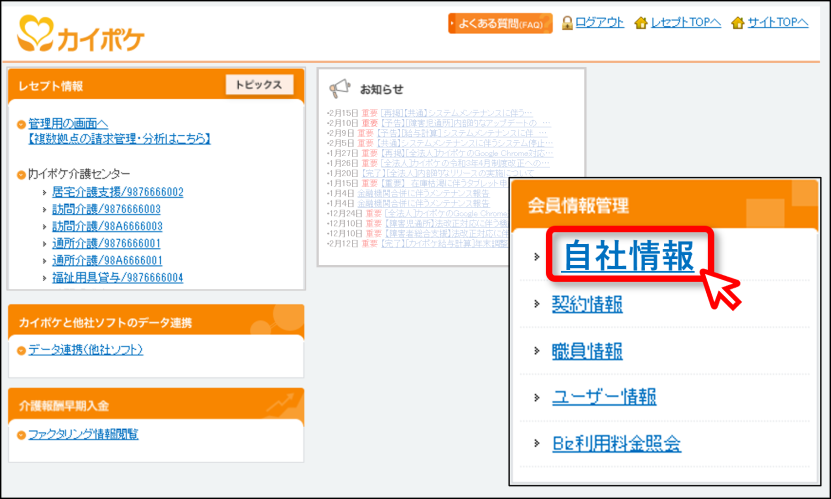The height and width of the screenshot is (499, 831).
Task: Click the house icon beside レセプトTOPへ
Action: coord(641,23)
